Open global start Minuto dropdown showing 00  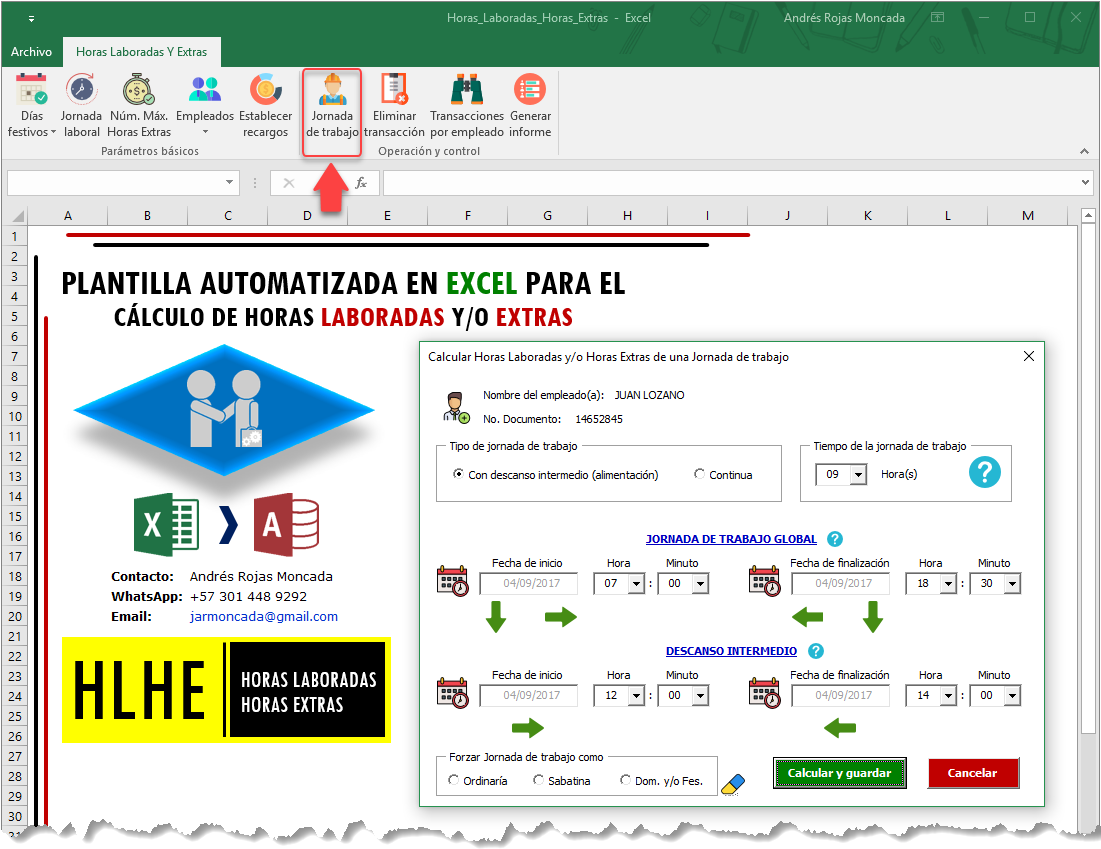(700, 584)
